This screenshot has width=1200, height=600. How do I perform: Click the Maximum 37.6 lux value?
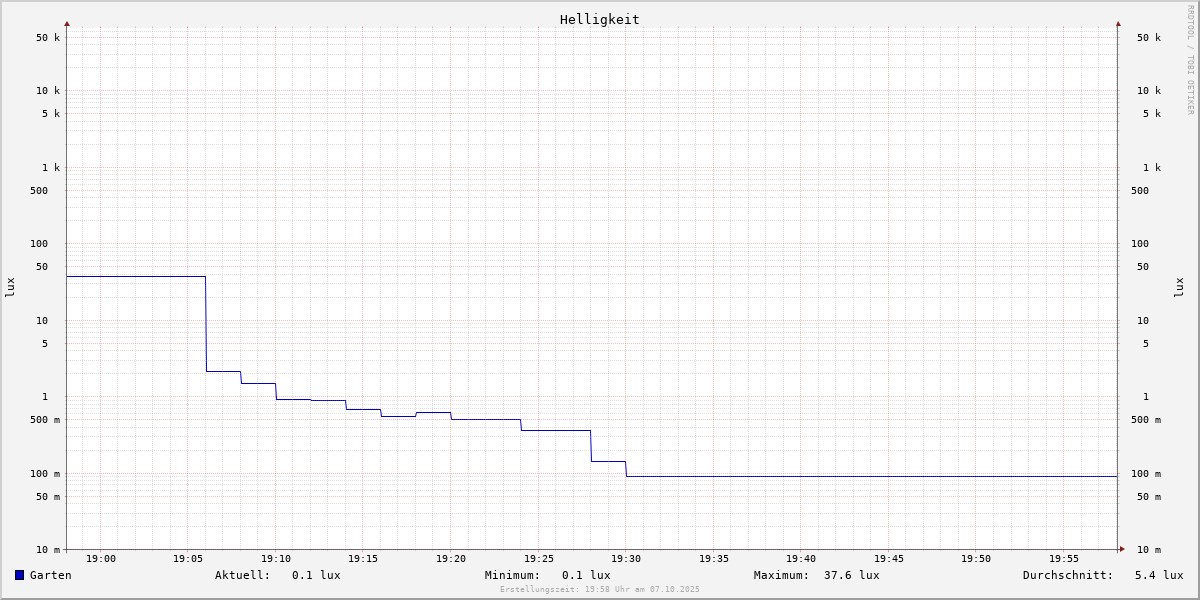(x=852, y=575)
